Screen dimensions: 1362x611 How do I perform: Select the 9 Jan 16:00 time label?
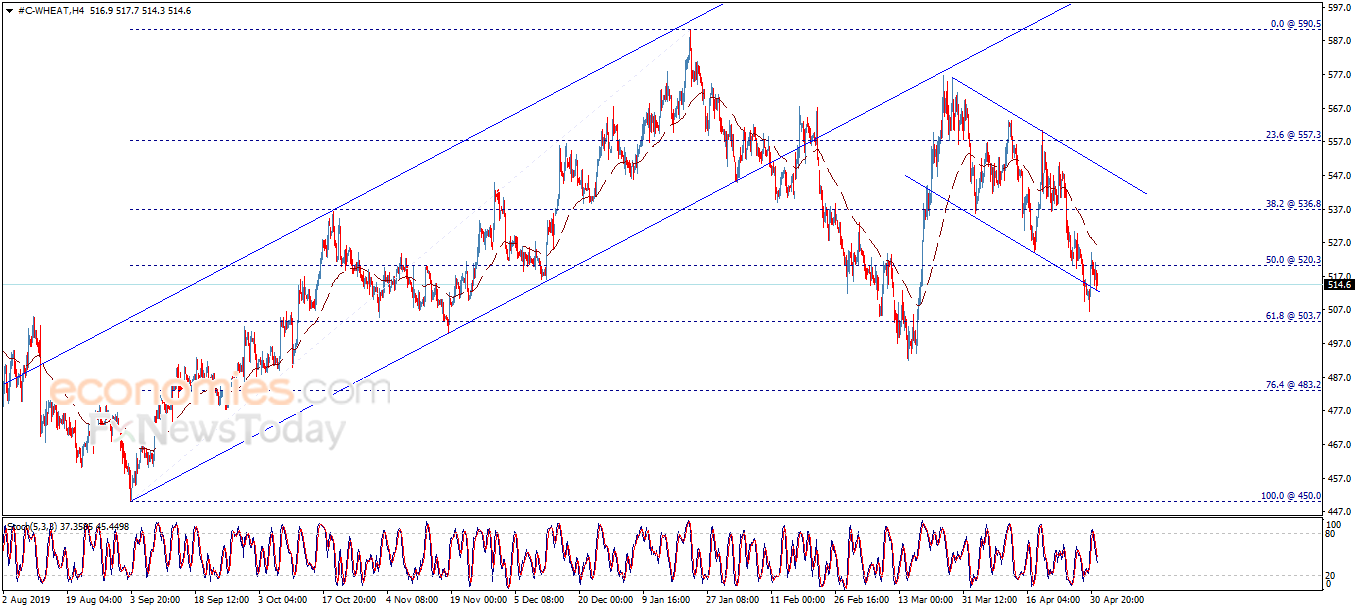[x=667, y=601]
